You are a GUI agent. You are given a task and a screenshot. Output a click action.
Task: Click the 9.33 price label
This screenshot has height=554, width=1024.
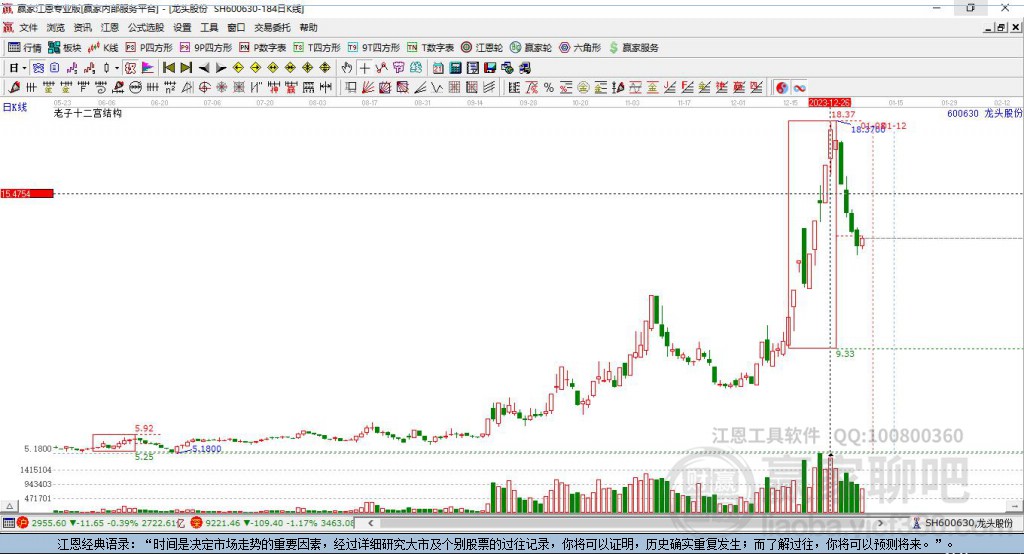(845, 353)
